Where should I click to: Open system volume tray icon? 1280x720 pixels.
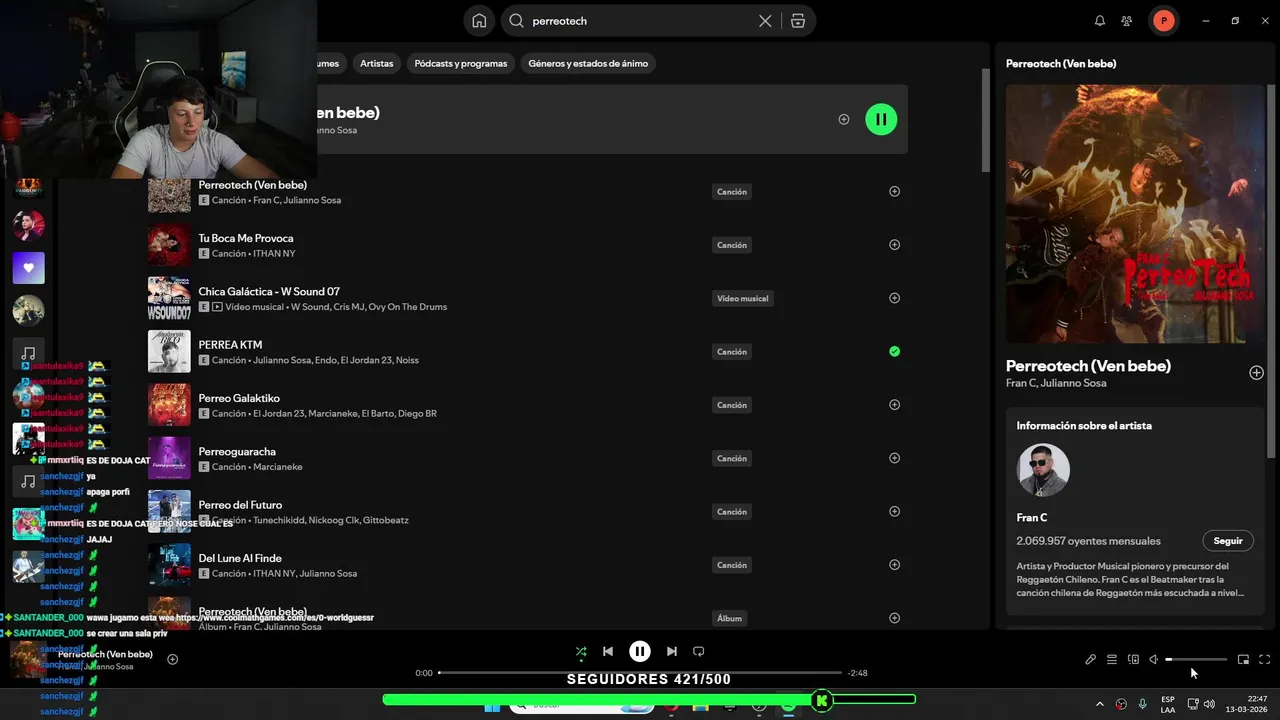(x=1209, y=704)
